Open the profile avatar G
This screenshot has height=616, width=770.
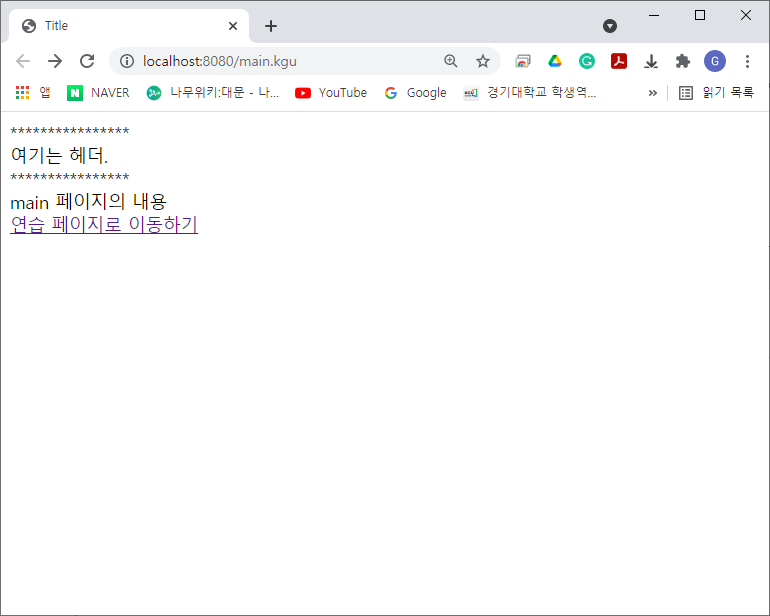point(715,61)
